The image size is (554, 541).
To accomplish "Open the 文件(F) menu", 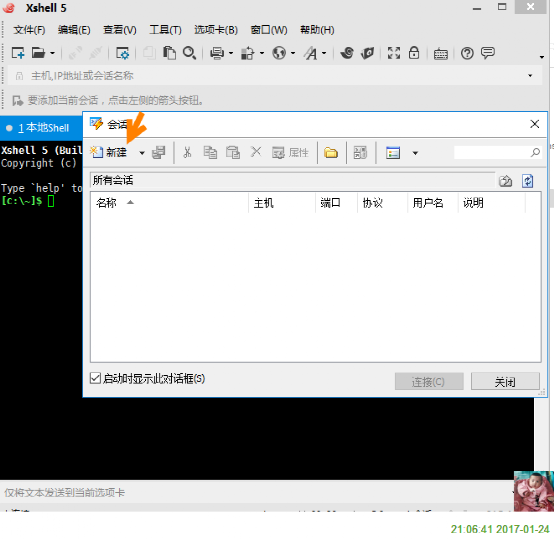I will (x=29, y=30).
